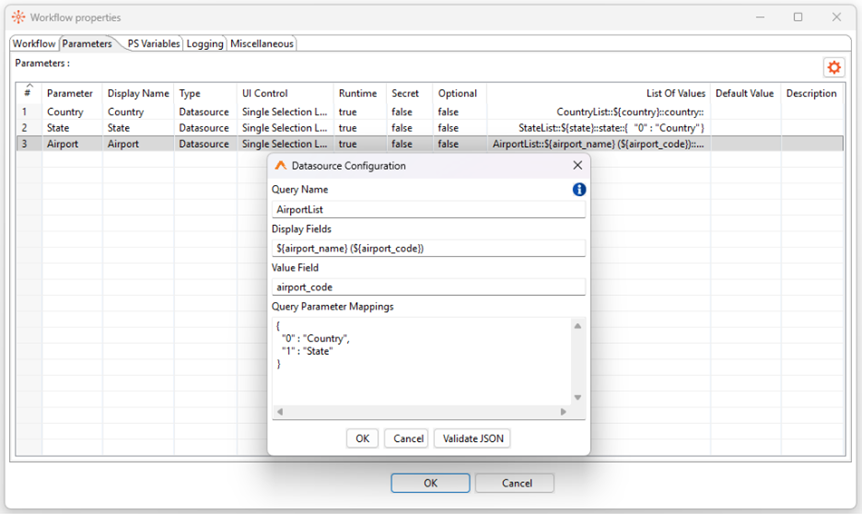Confirm Datasource Configuration with OK
The height and width of the screenshot is (514, 862).
pos(362,438)
